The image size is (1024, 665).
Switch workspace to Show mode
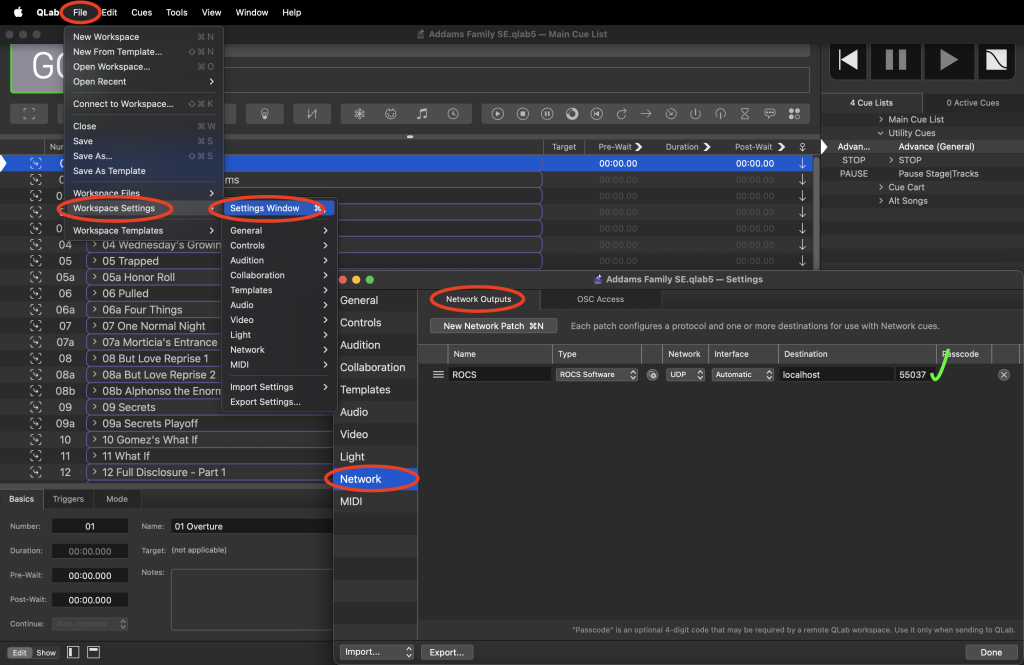[x=46, y=653]
